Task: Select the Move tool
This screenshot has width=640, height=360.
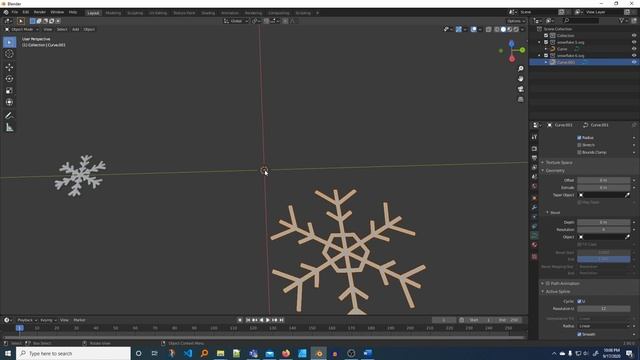Action: point(9,67)
